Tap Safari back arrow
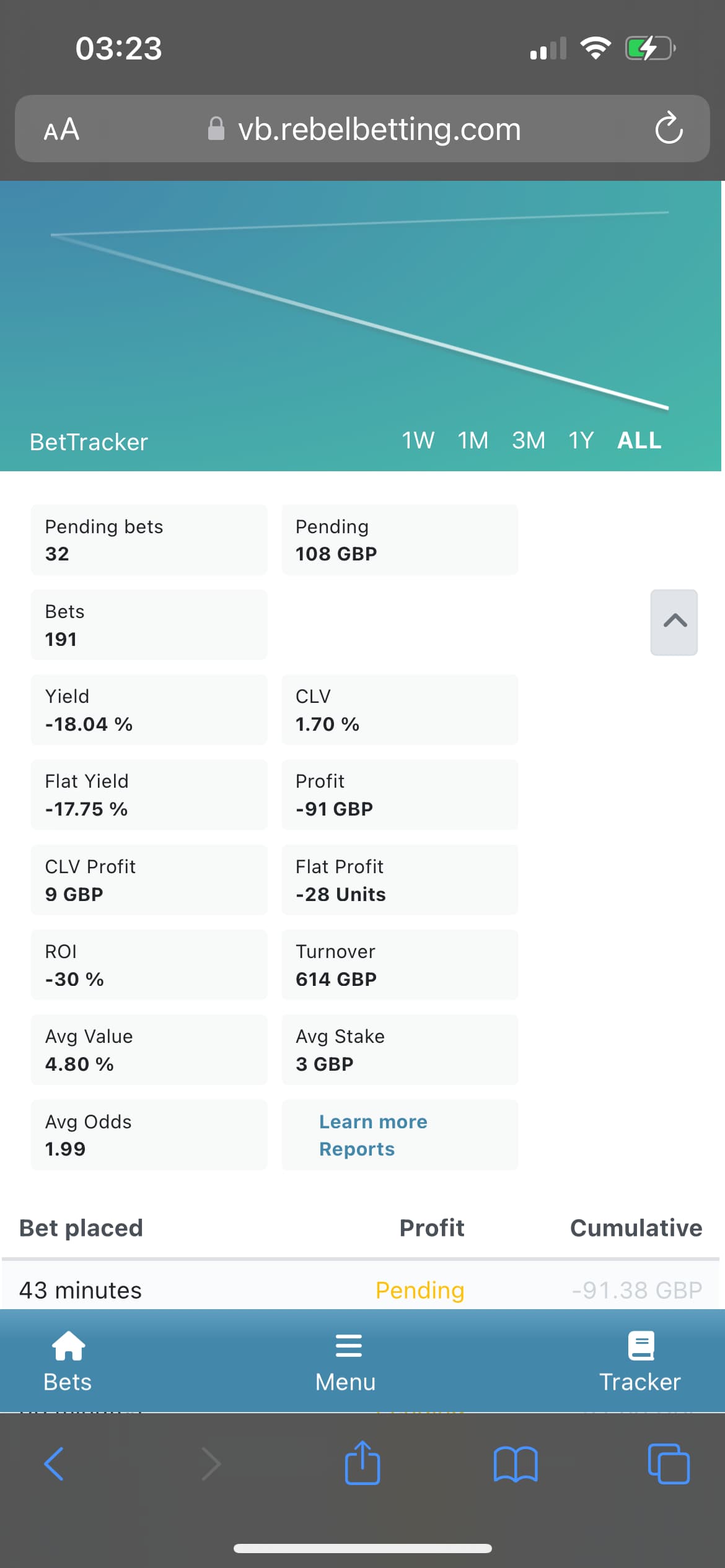The width and height of the screenshot is (725, 1568). coord(55,1464)
